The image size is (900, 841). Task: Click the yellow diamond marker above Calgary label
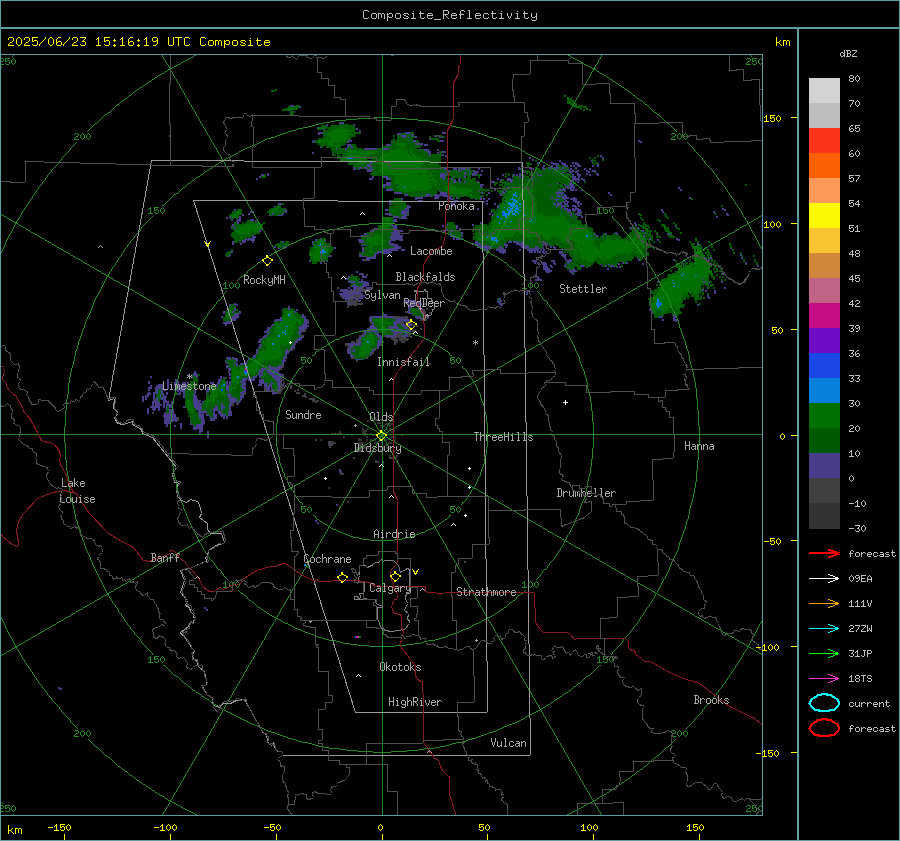tap(395, 576)
